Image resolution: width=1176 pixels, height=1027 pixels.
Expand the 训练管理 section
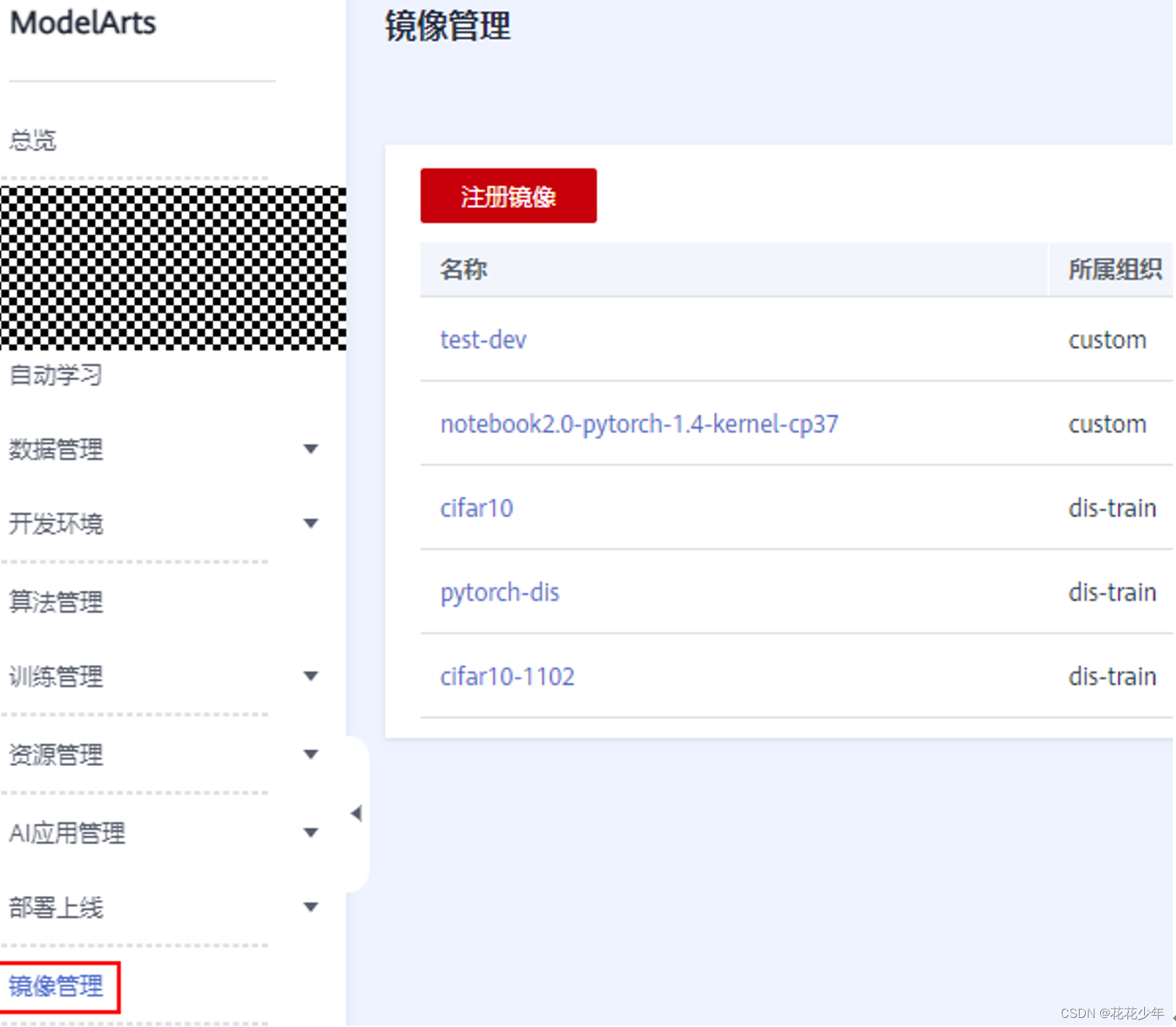[310, 676]
